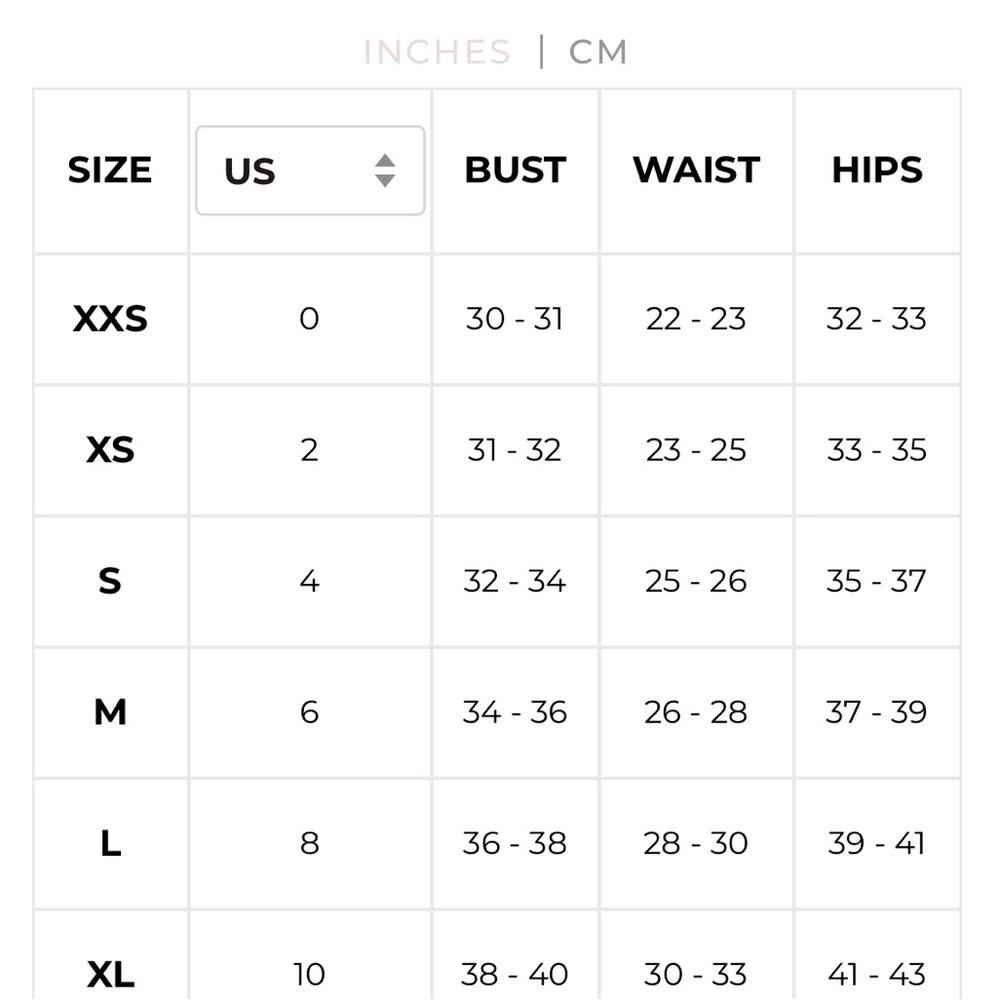
Task: Click the BUST column header
Action: pyautogui.click(x=515, y=170)
